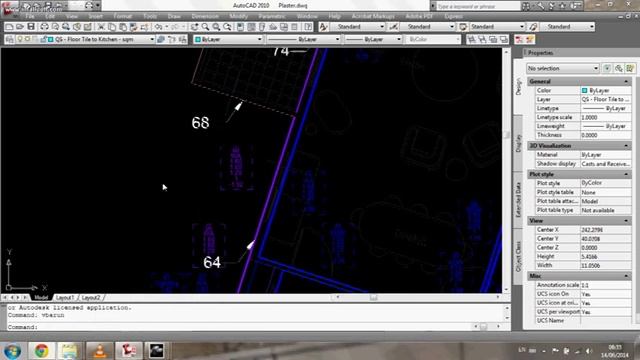This screenshot has height=360, width=640.
Task: Toggle layer on/off lightbulb in layer dropdown
Action: click(20, 39)
